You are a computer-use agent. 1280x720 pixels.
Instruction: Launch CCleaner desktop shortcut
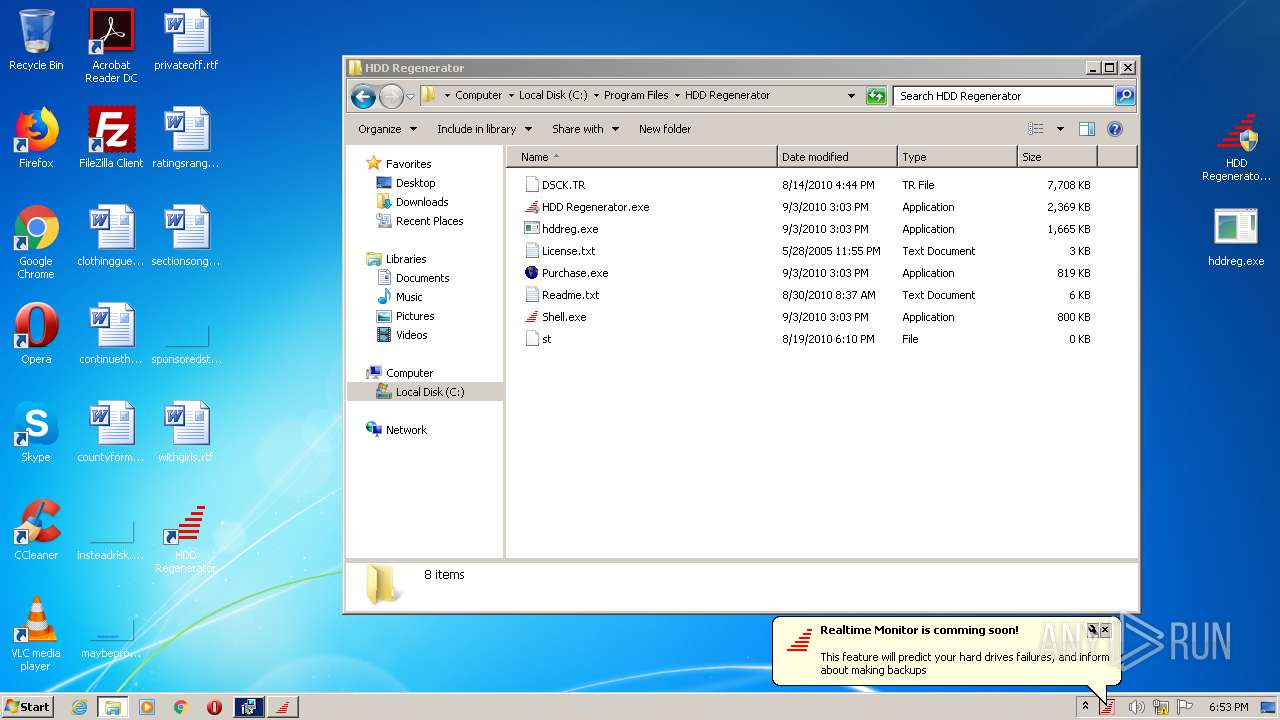(36, 530)
